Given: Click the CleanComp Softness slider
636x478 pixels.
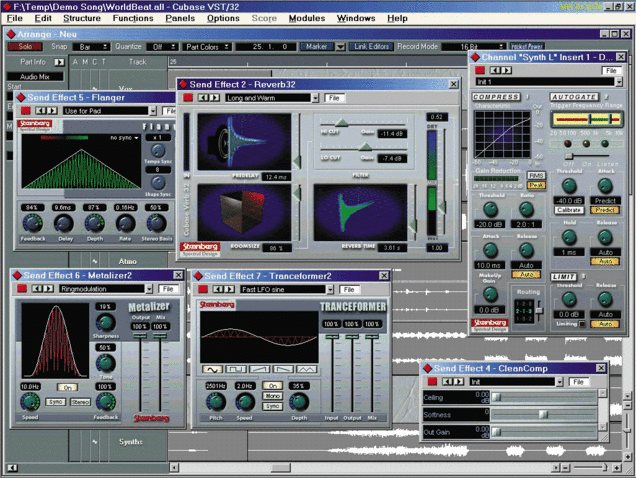Looking at the screenshot, I should coord(543,413).
